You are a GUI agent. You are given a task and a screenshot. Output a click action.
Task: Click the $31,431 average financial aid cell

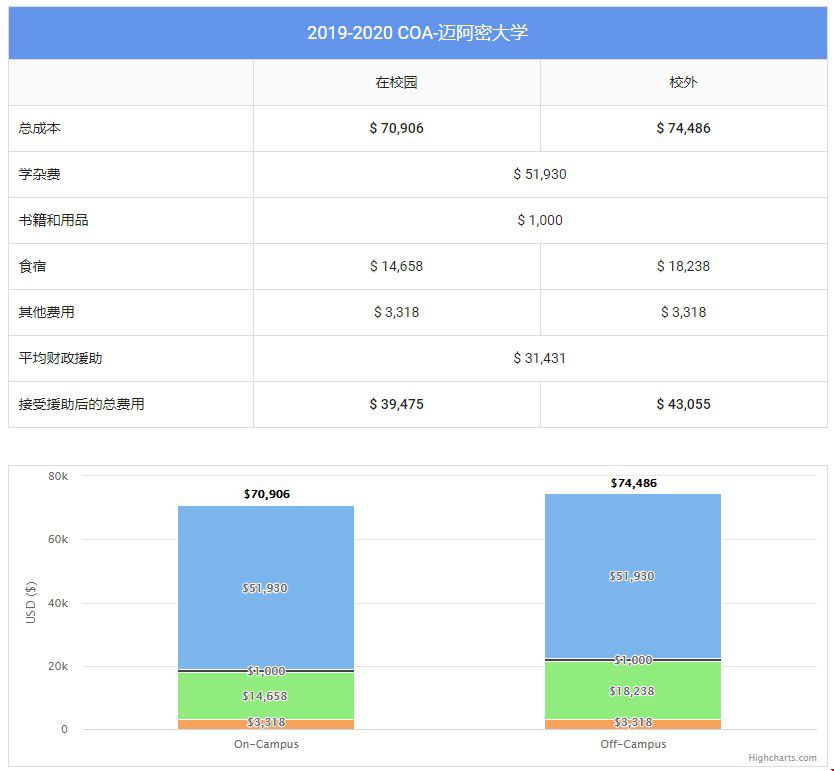tap(539, 358)
